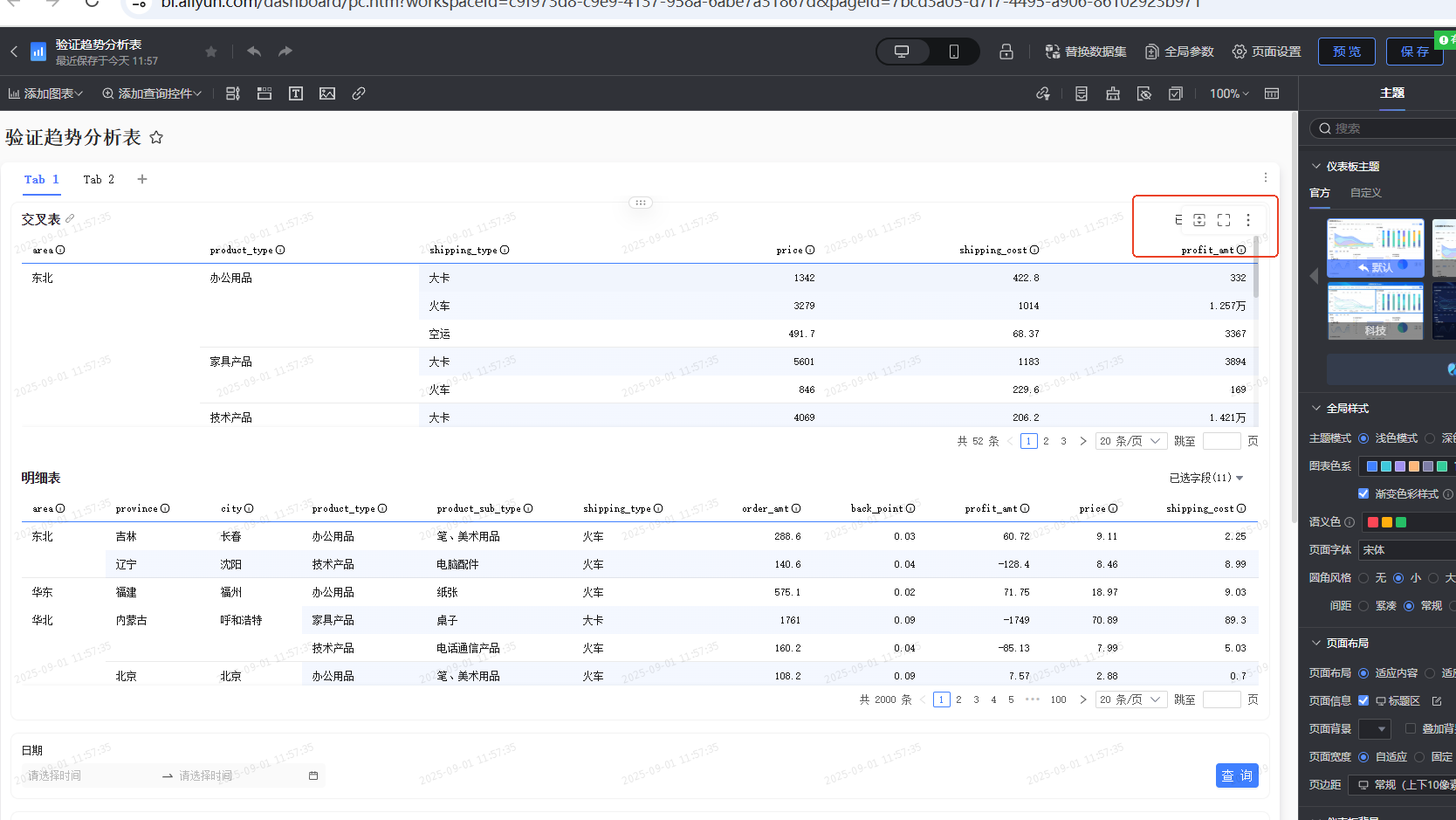Click fullscreen icon on 交叉表 chart
Screen dimensions: 1456x820
(1224, 220)
